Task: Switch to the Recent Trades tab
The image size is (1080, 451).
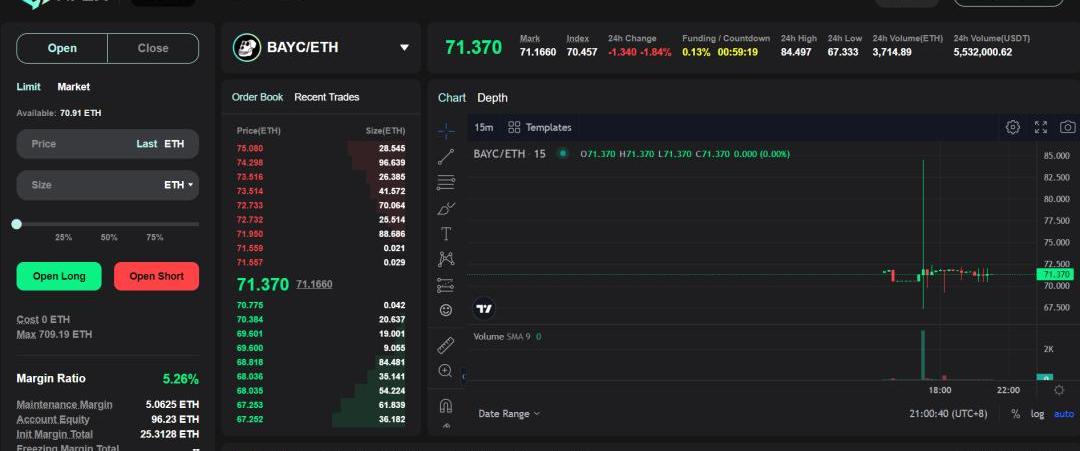Action: click(x=326, y=97)
